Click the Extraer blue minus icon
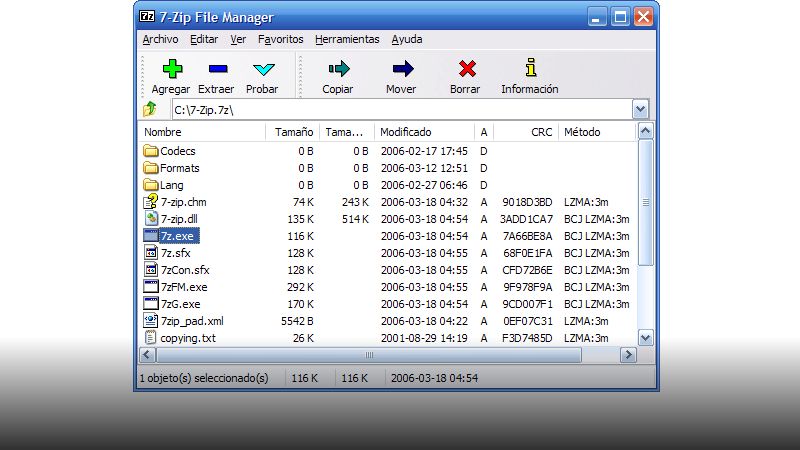Image resolution: width=800 pixels, height=450 pixels. click(218, 69)
